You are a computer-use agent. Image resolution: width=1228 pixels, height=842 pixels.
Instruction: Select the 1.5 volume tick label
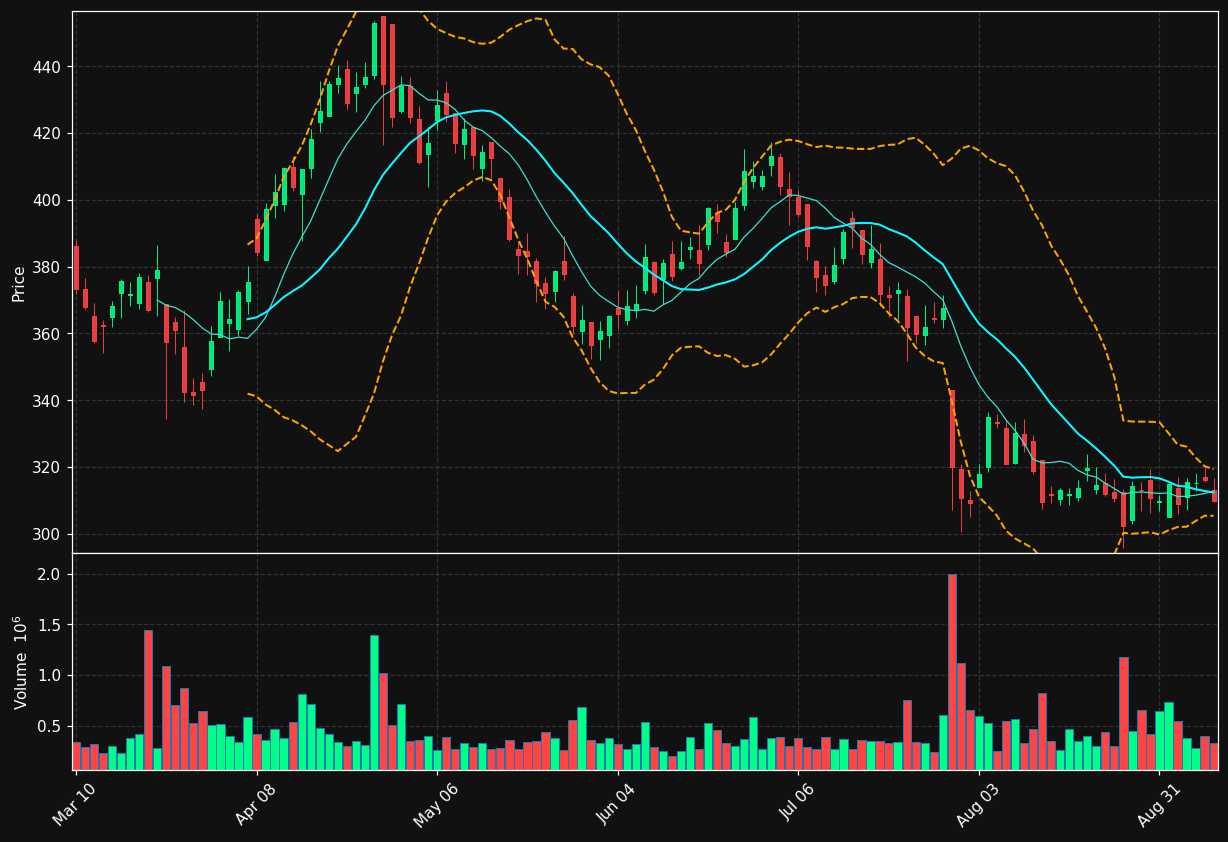click(50, 625)
